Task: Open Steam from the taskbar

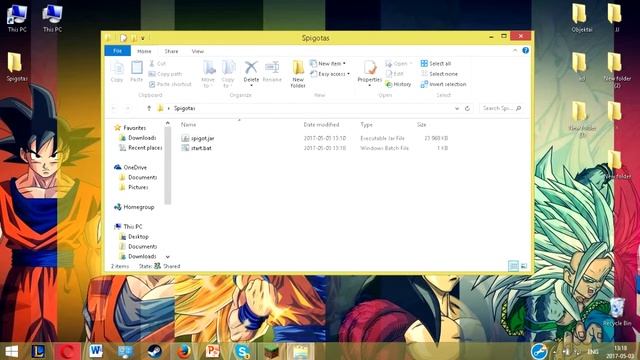Action: point(154,351)
